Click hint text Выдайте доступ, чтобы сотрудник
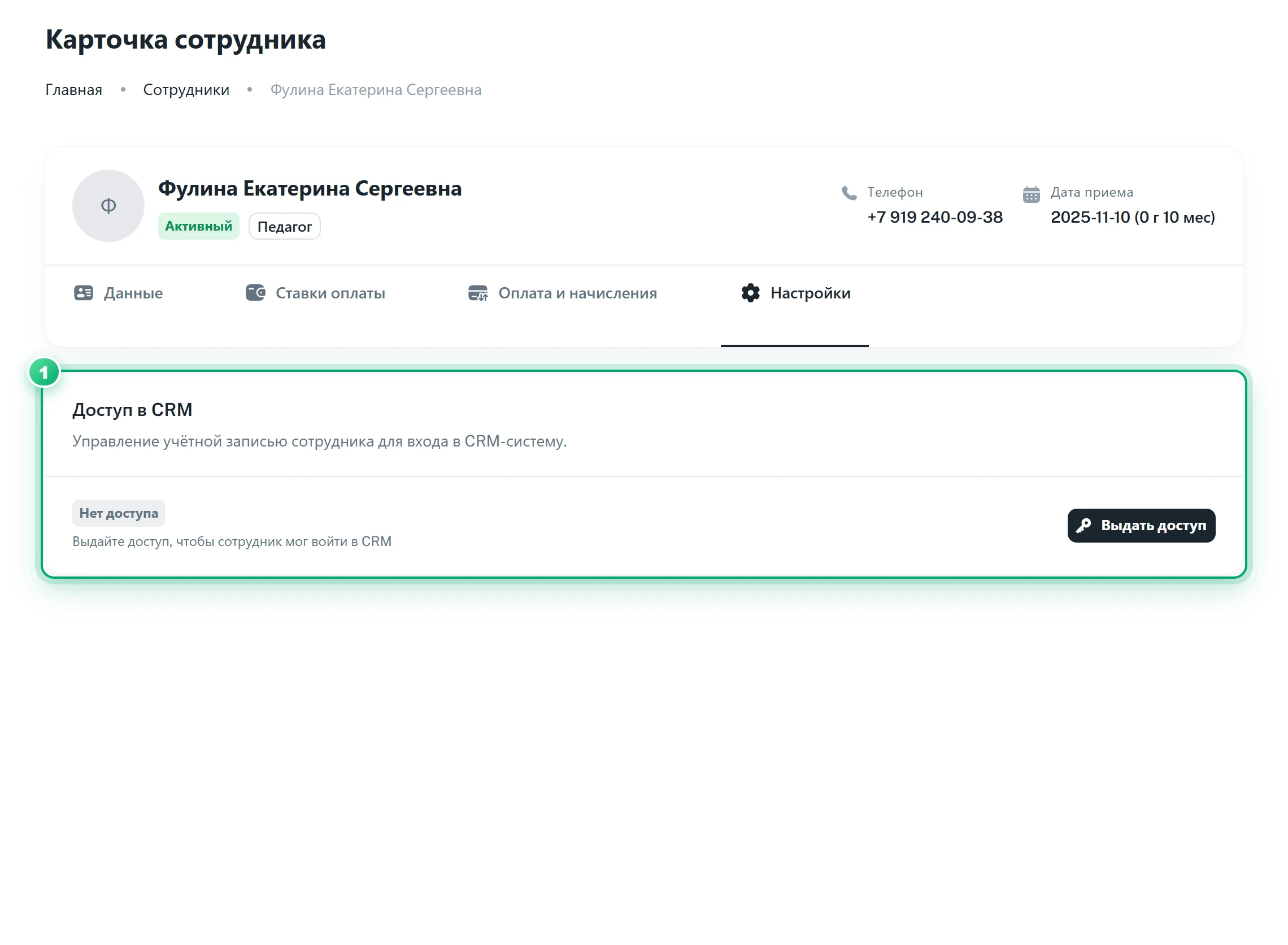The height and width of the screenshot is (945, 1288). click(232, 541)
